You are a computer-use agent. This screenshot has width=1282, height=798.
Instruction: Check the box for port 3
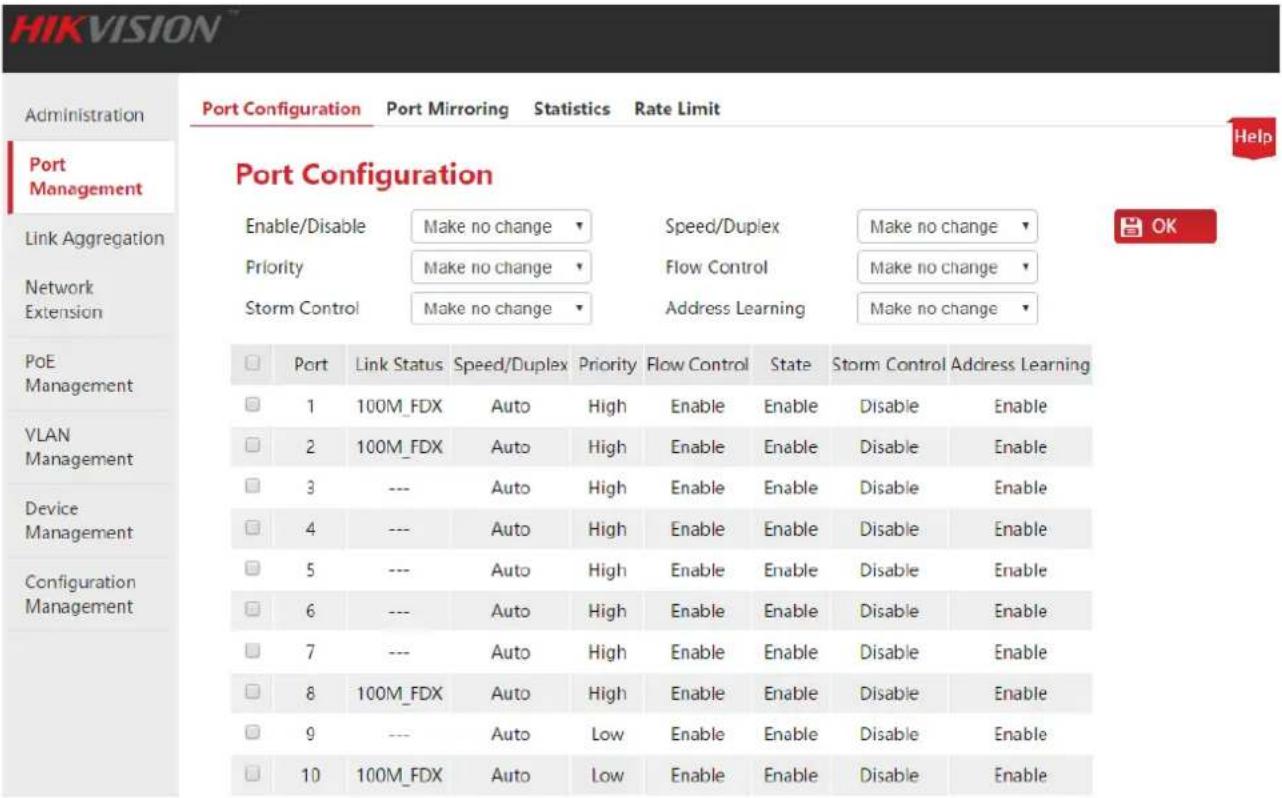click(x=253, y=488)
